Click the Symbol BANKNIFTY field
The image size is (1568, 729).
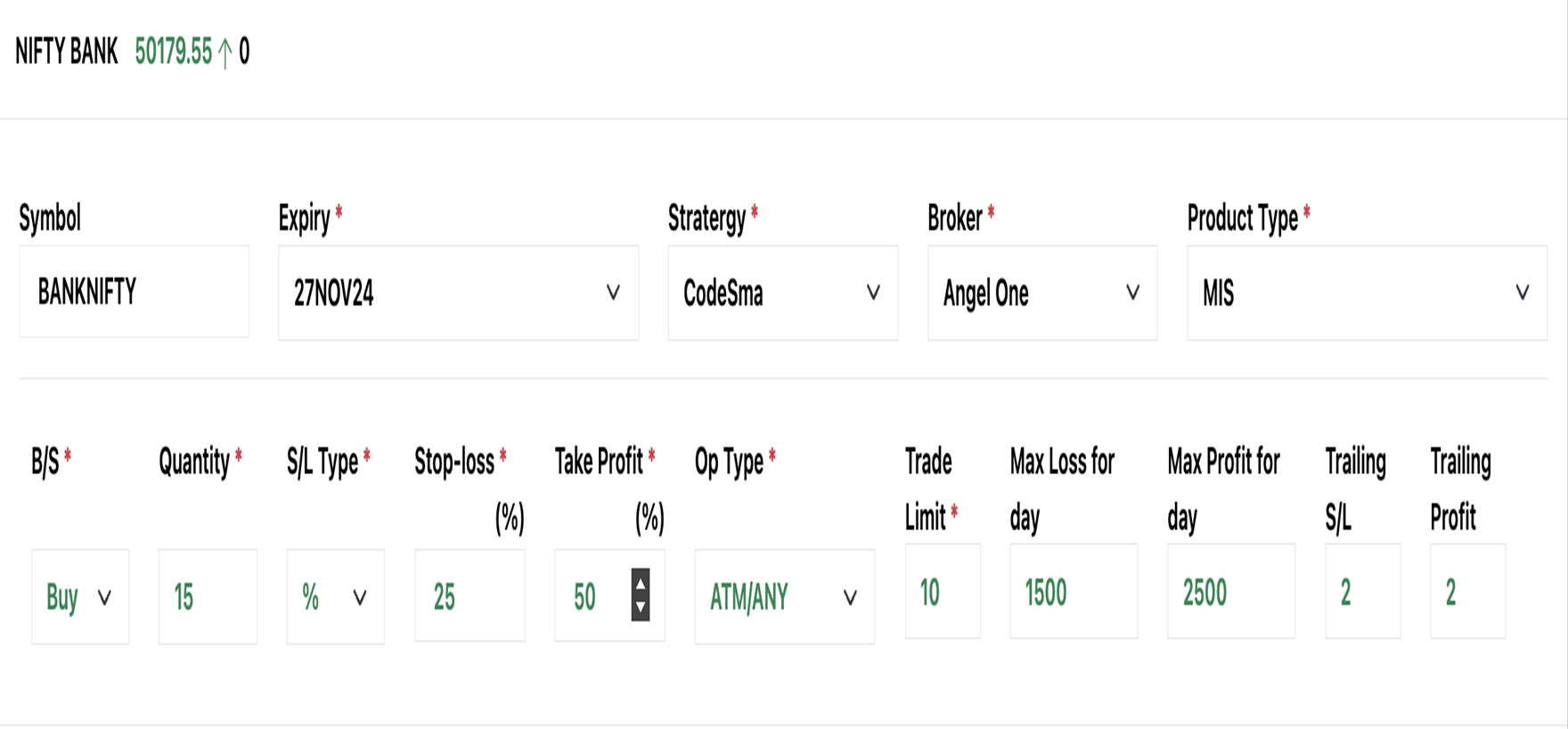click(x=134, y=292)
